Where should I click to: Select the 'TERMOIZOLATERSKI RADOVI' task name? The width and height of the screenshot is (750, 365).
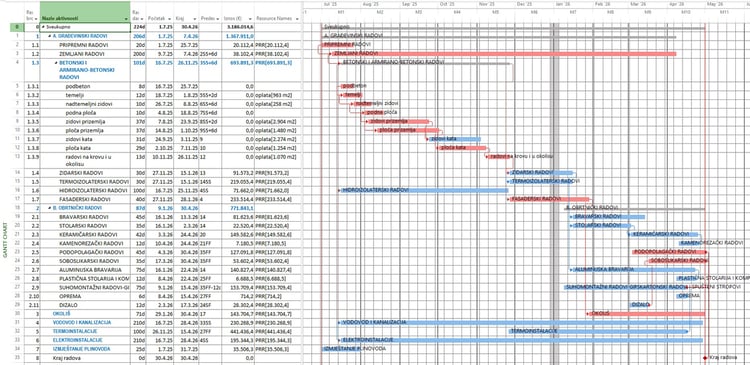coord(94,182)
